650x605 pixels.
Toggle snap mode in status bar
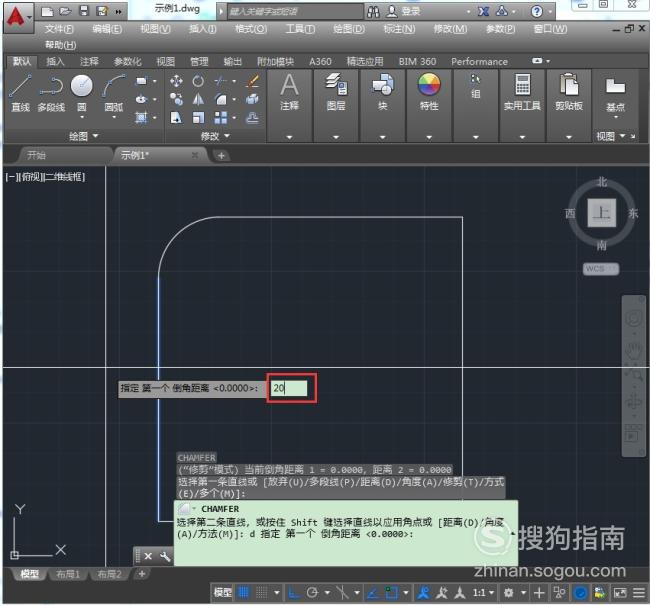point(262,593)
